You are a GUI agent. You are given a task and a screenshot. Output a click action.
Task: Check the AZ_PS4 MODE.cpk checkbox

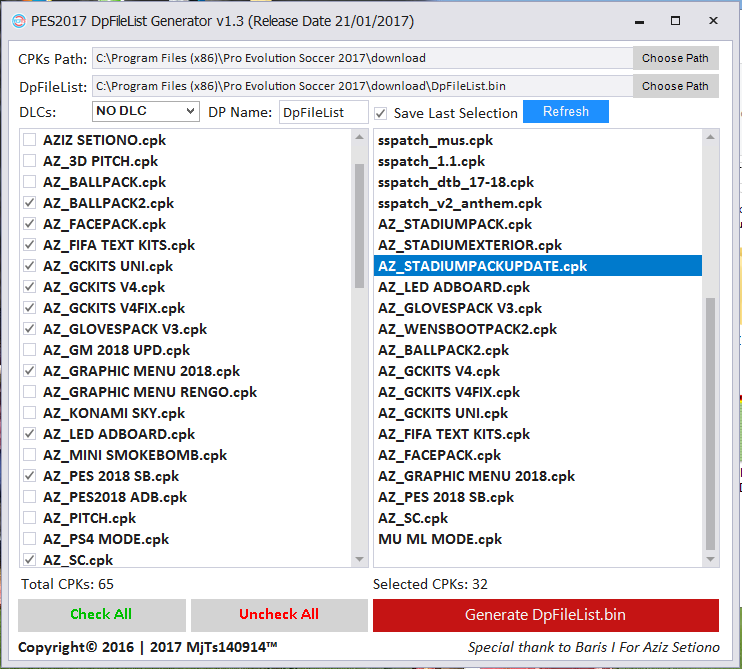coord(29,539)
